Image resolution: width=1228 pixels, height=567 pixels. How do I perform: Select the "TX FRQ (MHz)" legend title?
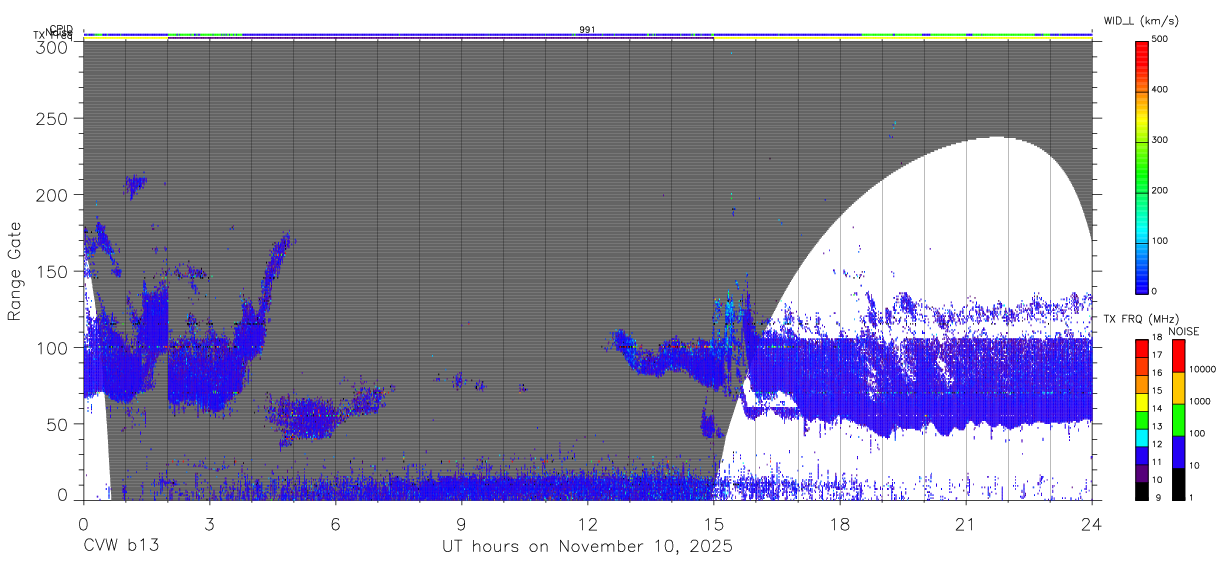click(1143, 319)
